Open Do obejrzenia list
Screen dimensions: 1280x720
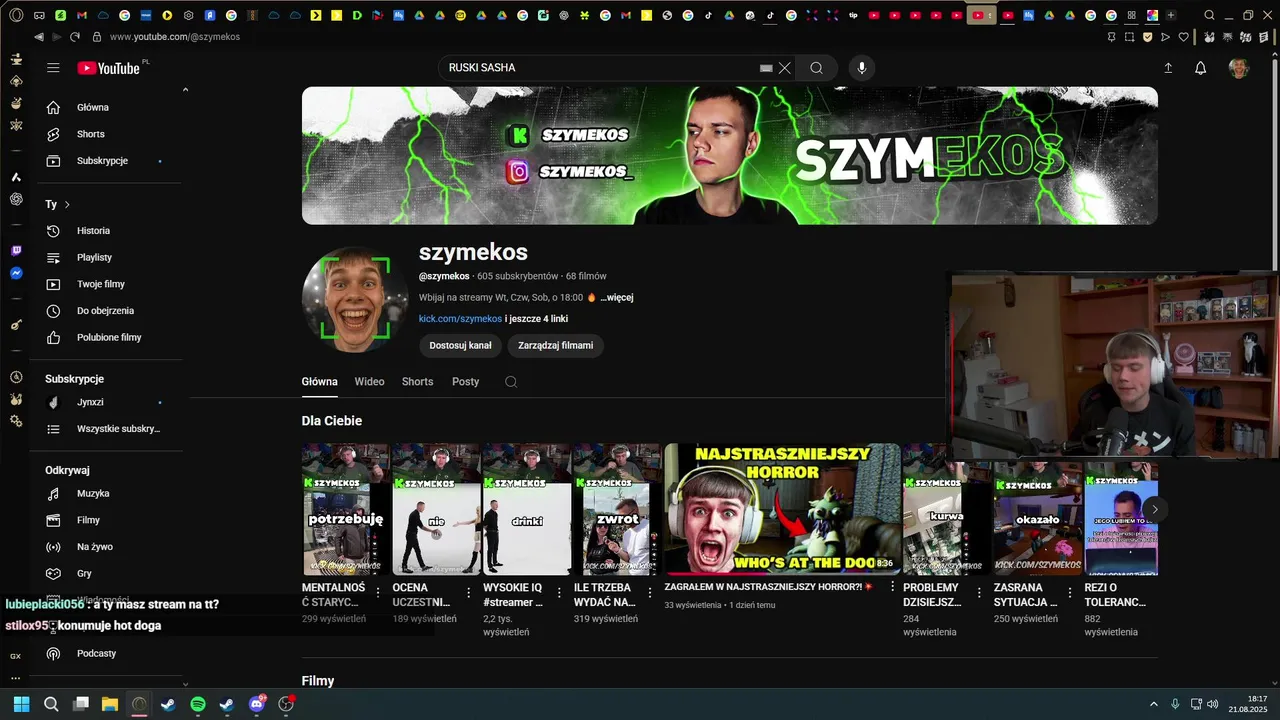tap(104, 311)
